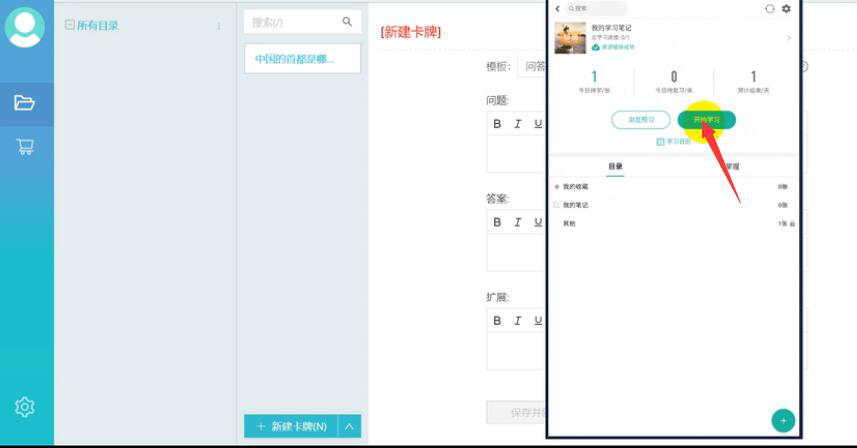Focus the phone app search box

596,9
